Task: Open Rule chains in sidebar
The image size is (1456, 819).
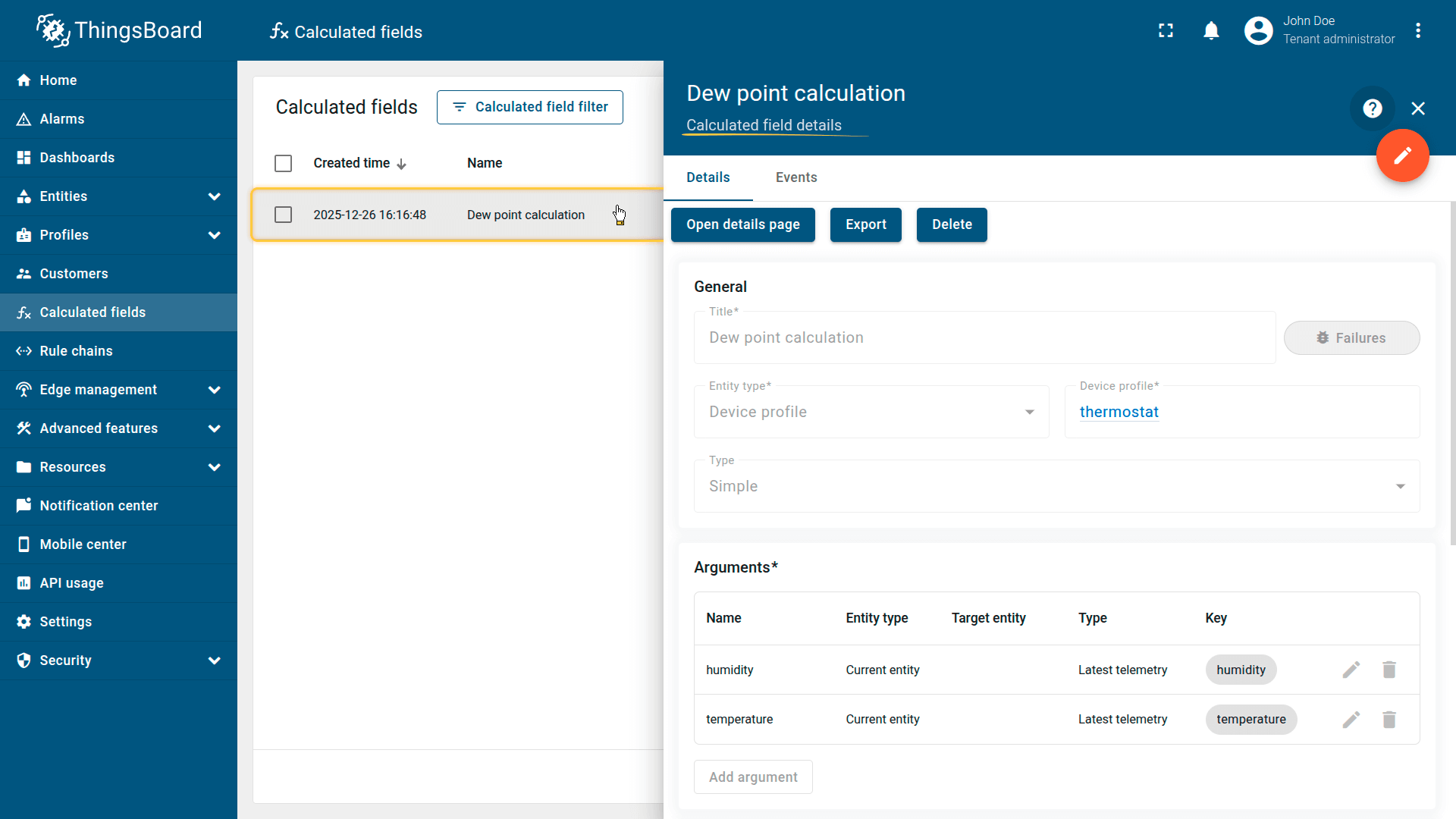Action: pos(76,351)
